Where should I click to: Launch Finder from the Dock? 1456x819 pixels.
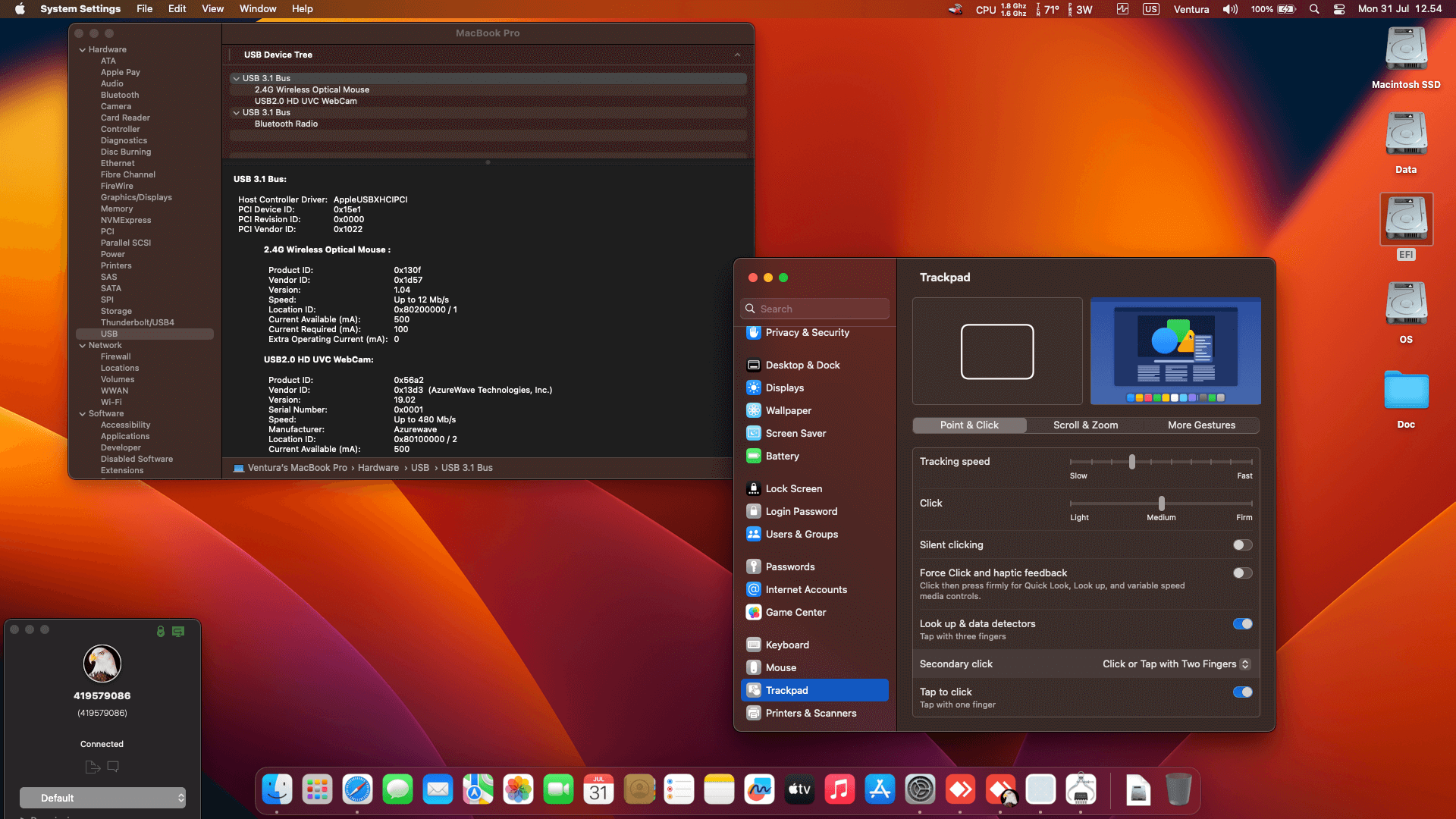[277, 789]
